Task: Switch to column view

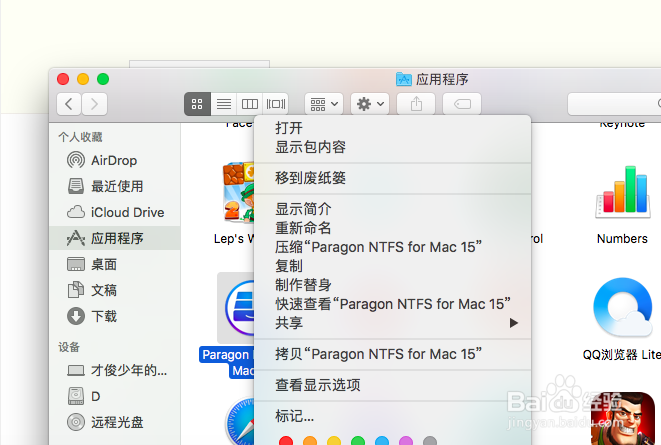Action: [x=250, y=104]
